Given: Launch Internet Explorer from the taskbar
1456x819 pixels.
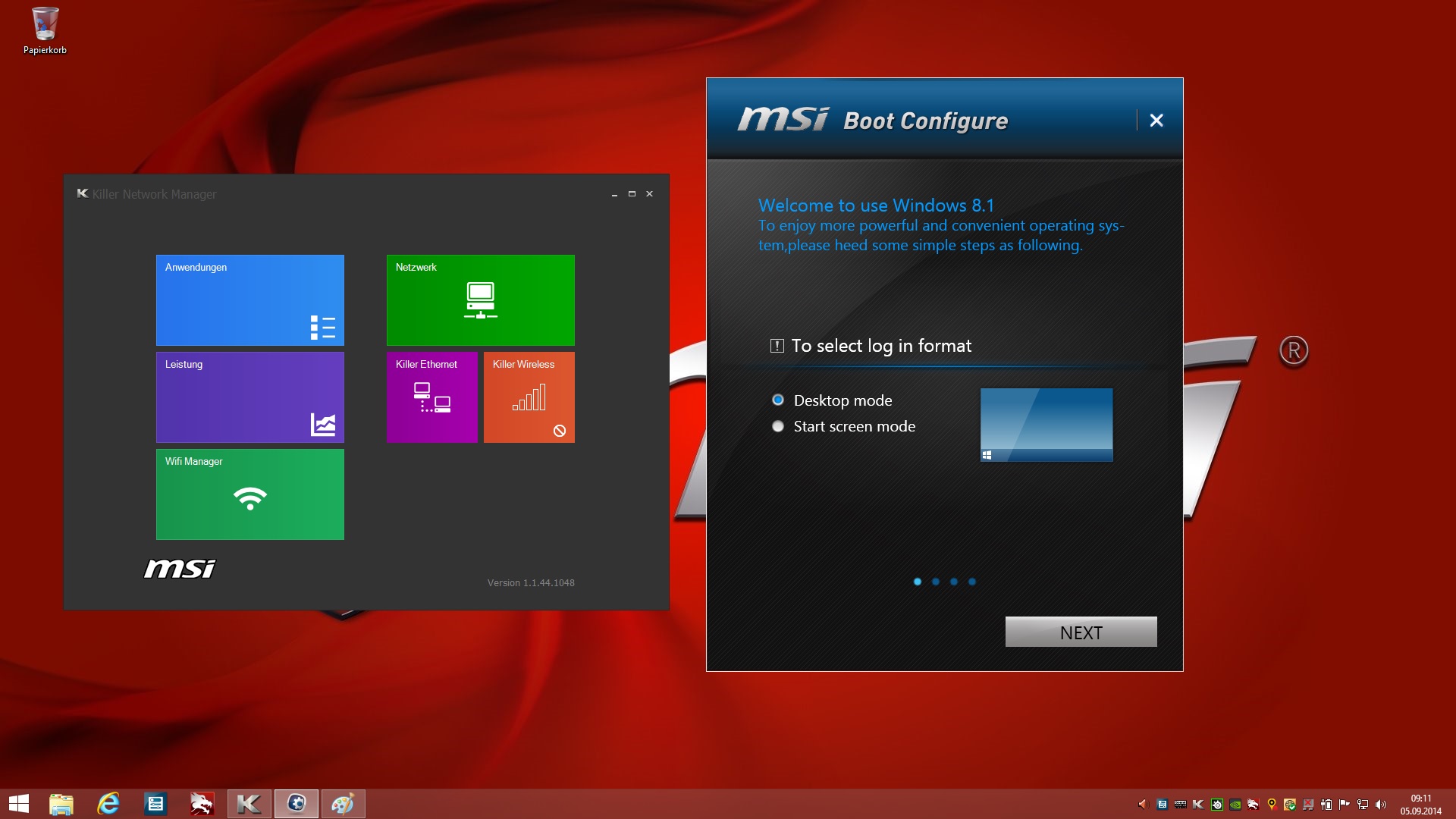Looking at the screenshot, I should click(108, 804).
